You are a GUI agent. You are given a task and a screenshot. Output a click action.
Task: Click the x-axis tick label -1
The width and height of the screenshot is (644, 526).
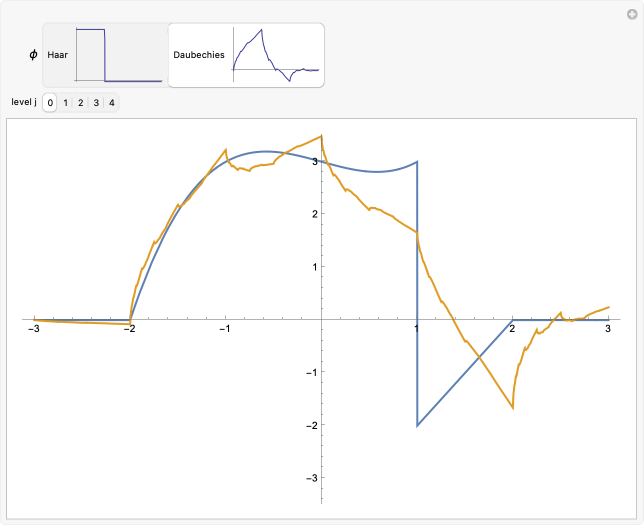(x=225, y=329)
